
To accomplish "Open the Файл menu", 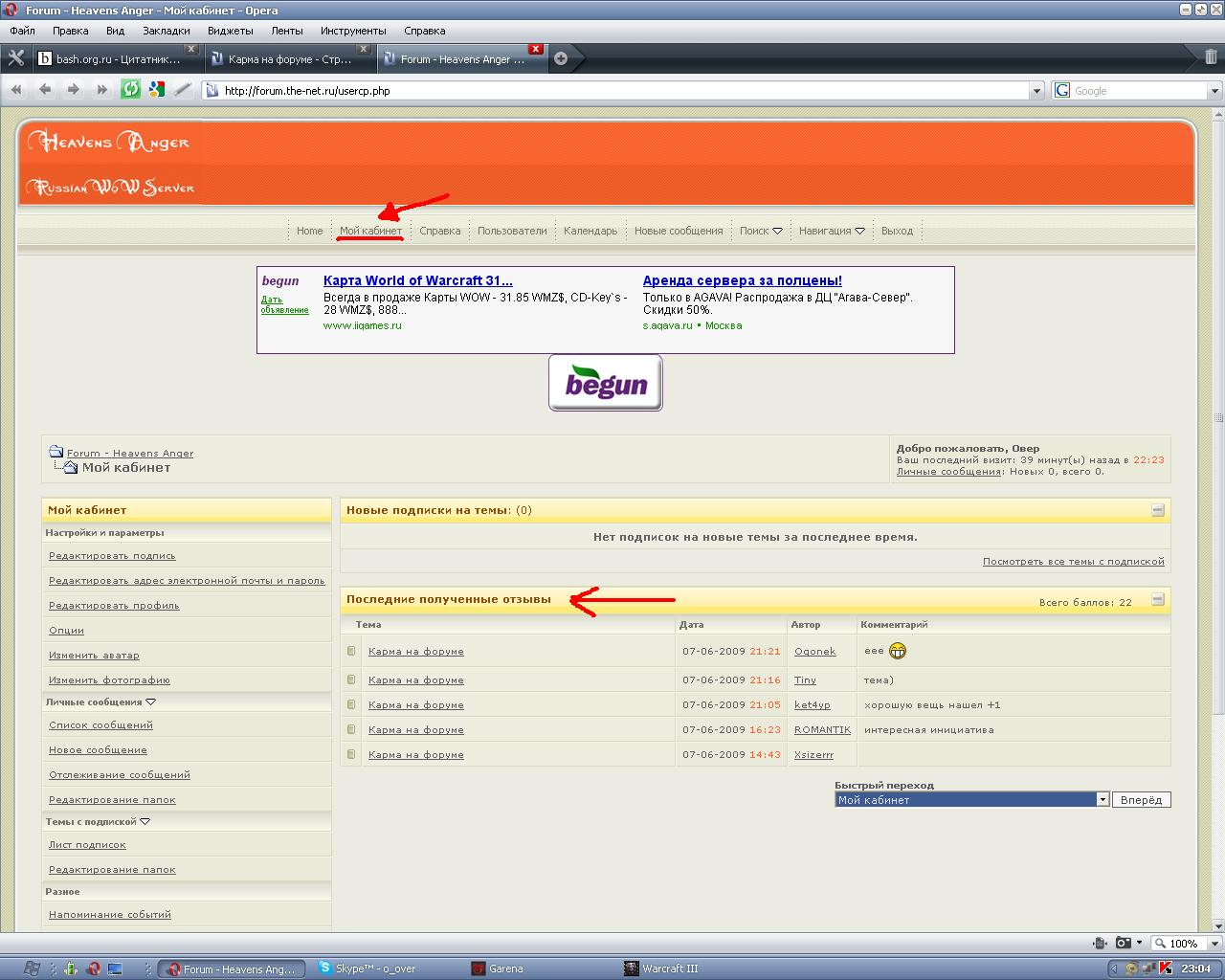I will [22, 31].
